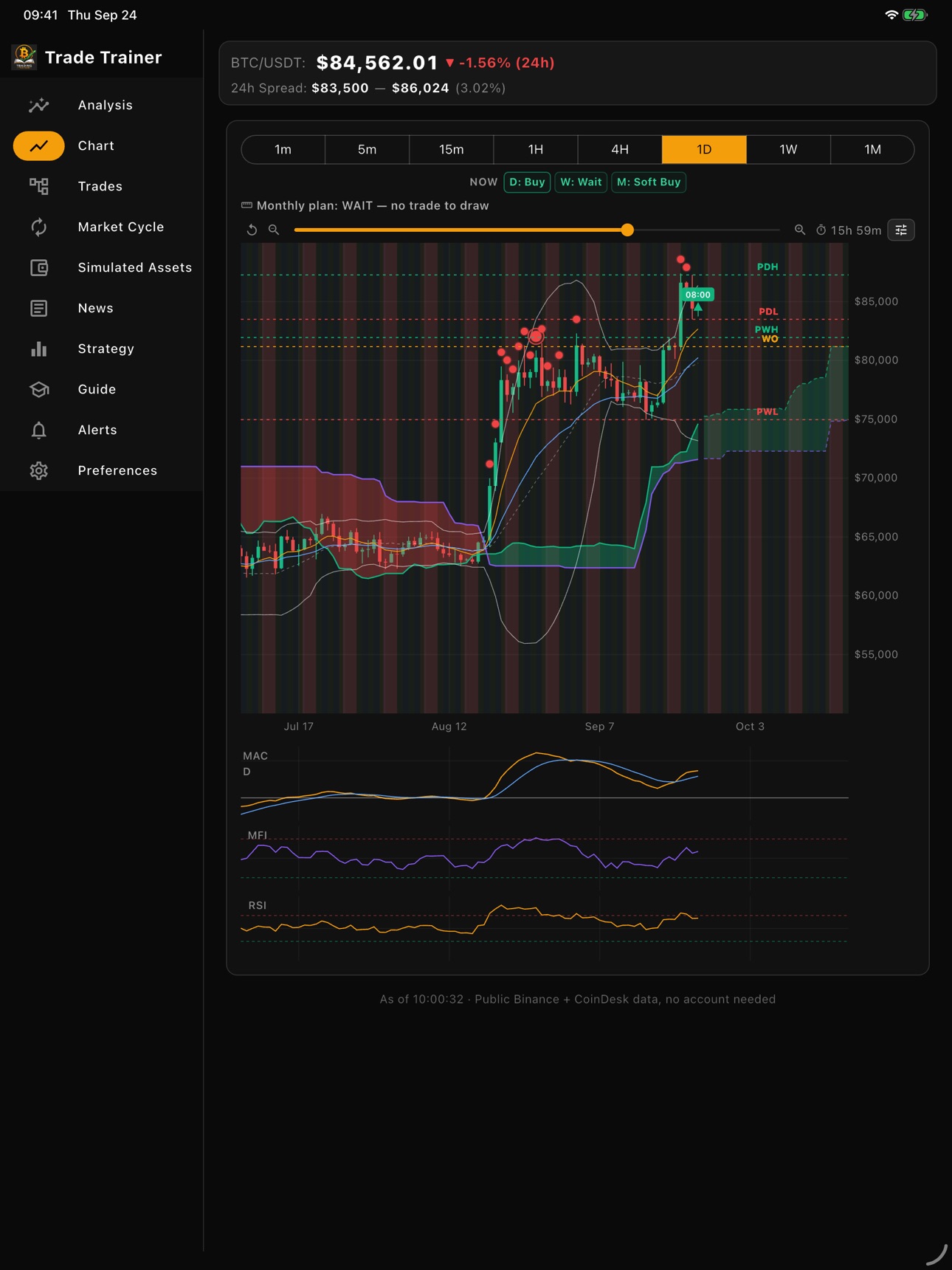The height and width of the screenshot is (1270, 952).
Task: Tap the 'W: Wait' signal badge
Action: (581, 182)
